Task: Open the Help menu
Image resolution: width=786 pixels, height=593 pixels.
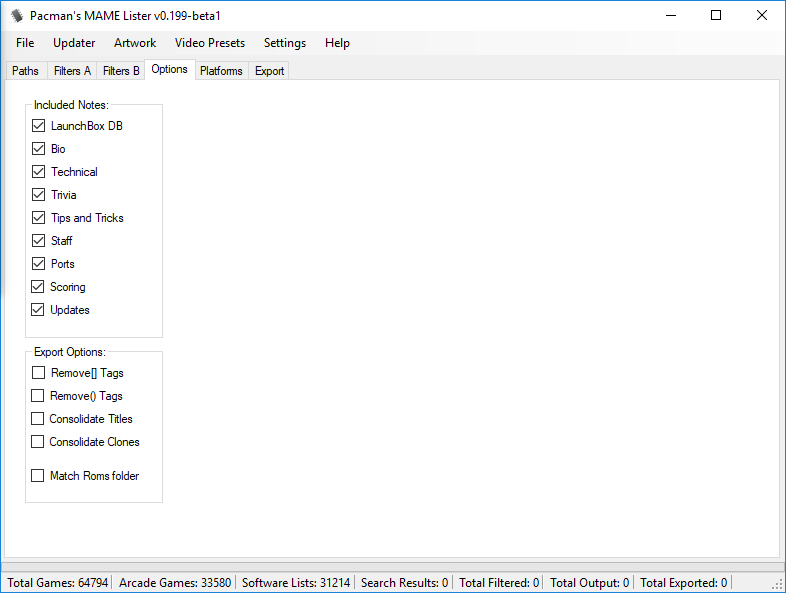Action: [x=337, y=43]
